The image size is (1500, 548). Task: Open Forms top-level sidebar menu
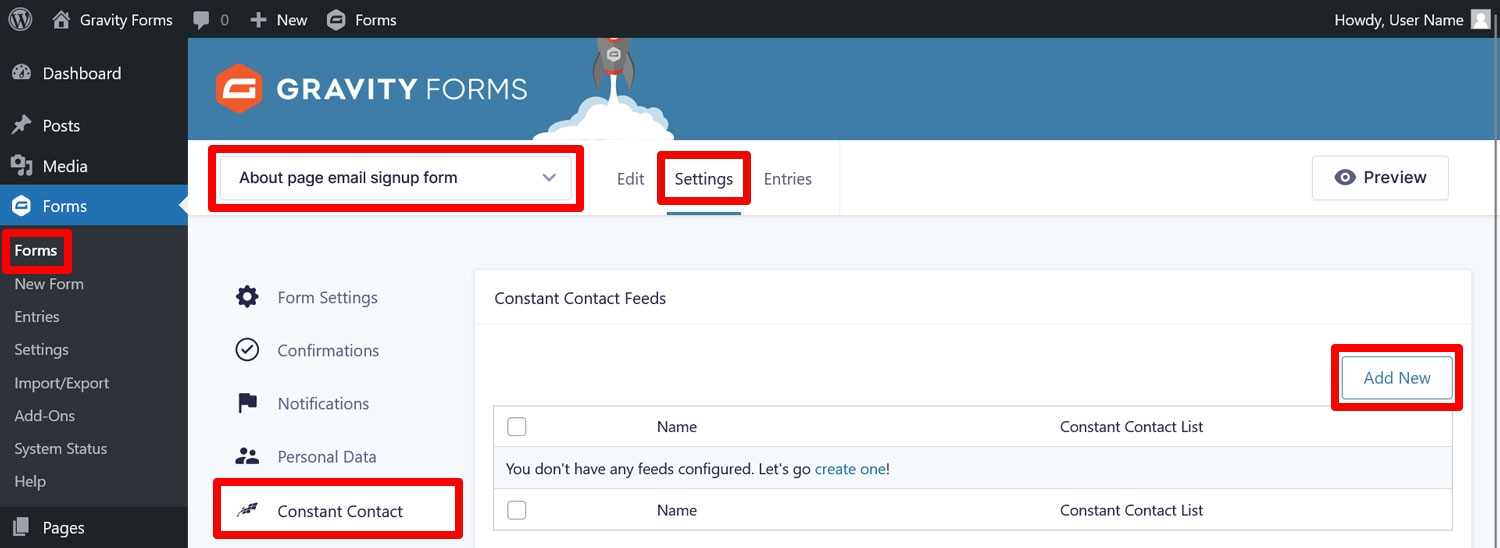click(65, 206)
